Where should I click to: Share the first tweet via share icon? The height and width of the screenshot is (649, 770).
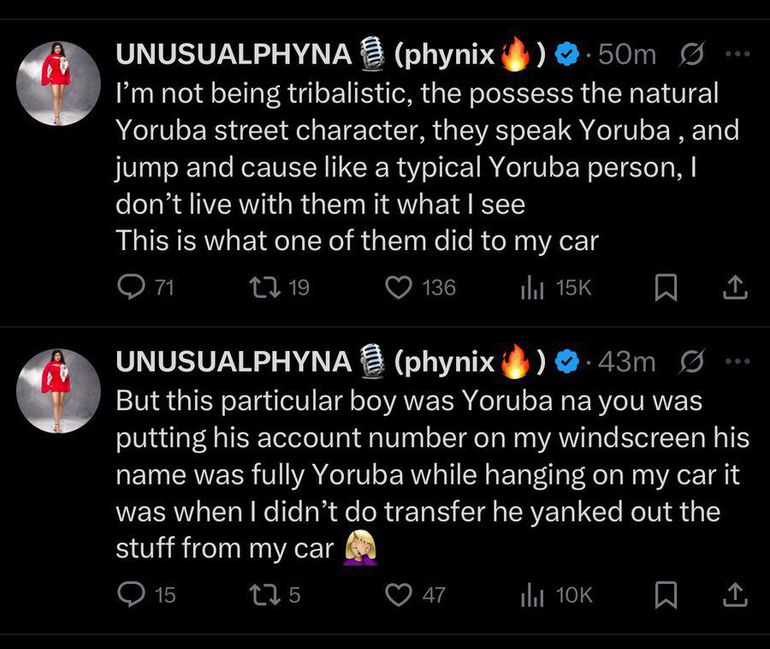(x=734, y=288)
